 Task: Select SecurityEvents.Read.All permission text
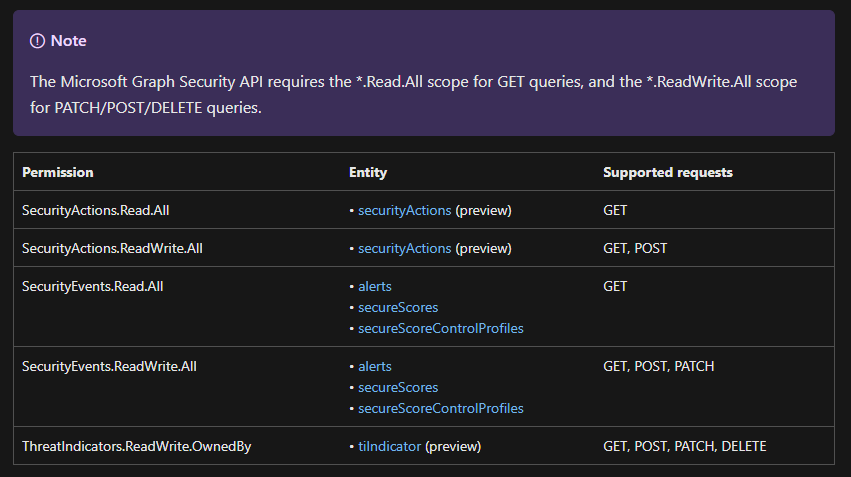pyautogui.click(x=93, y=287)
